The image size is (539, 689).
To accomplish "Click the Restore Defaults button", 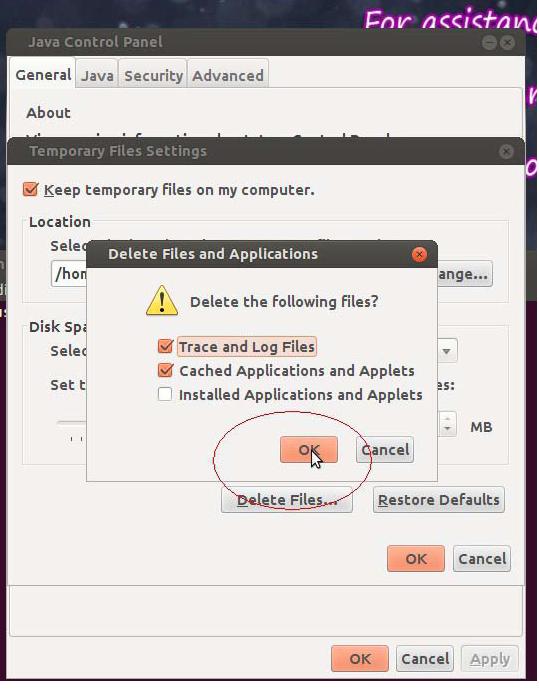I will (x=439, y=500).
